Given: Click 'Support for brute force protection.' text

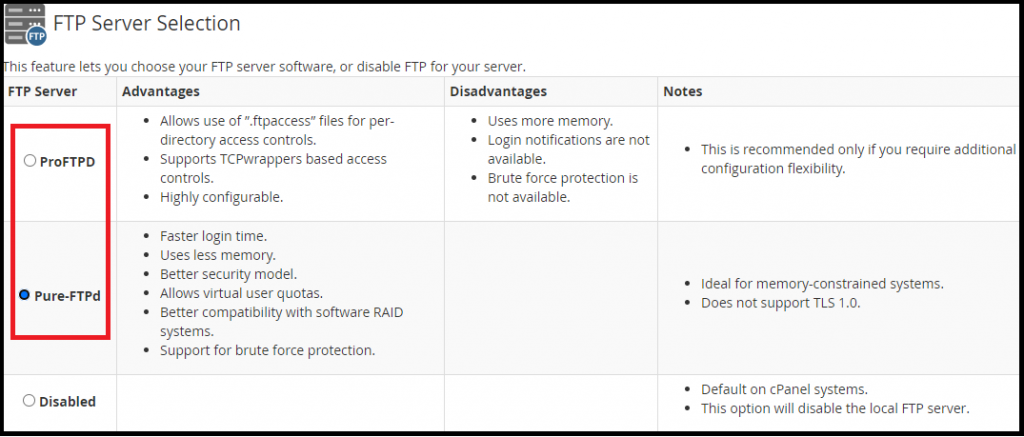Looking at the screenshot, I should (268, 350).
